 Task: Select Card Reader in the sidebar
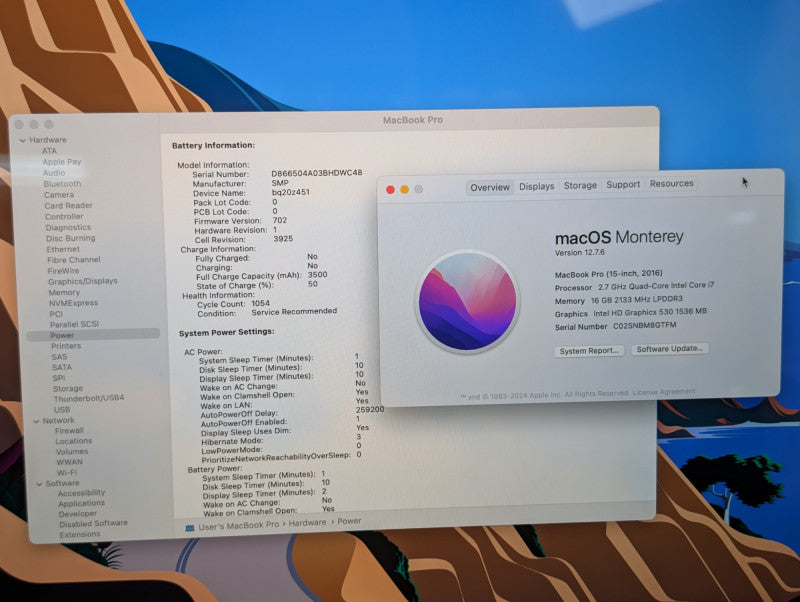click(68, 206)
